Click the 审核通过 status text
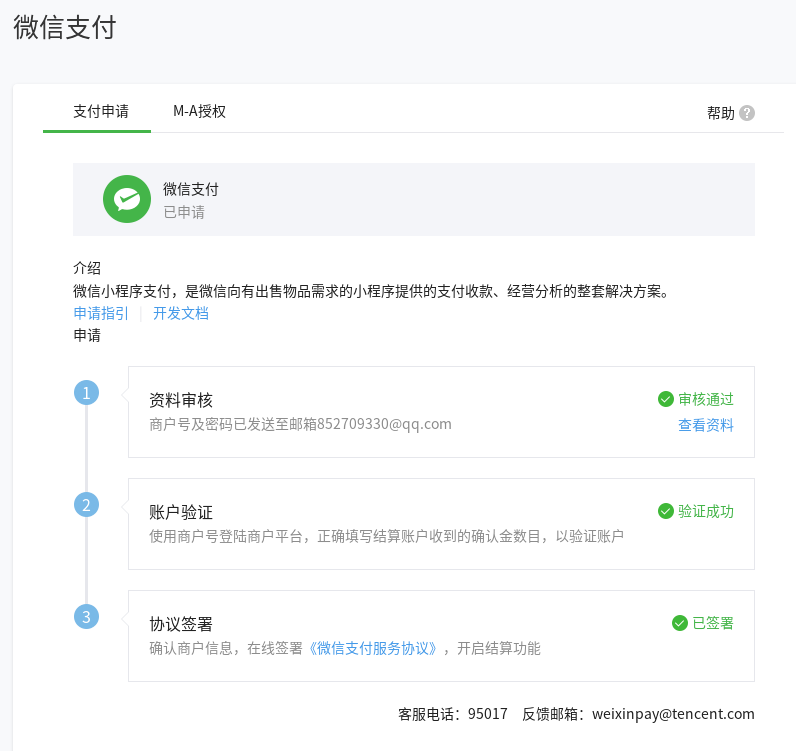The width and height of the screenshot is (796, 751). click(x=706, y=399)
